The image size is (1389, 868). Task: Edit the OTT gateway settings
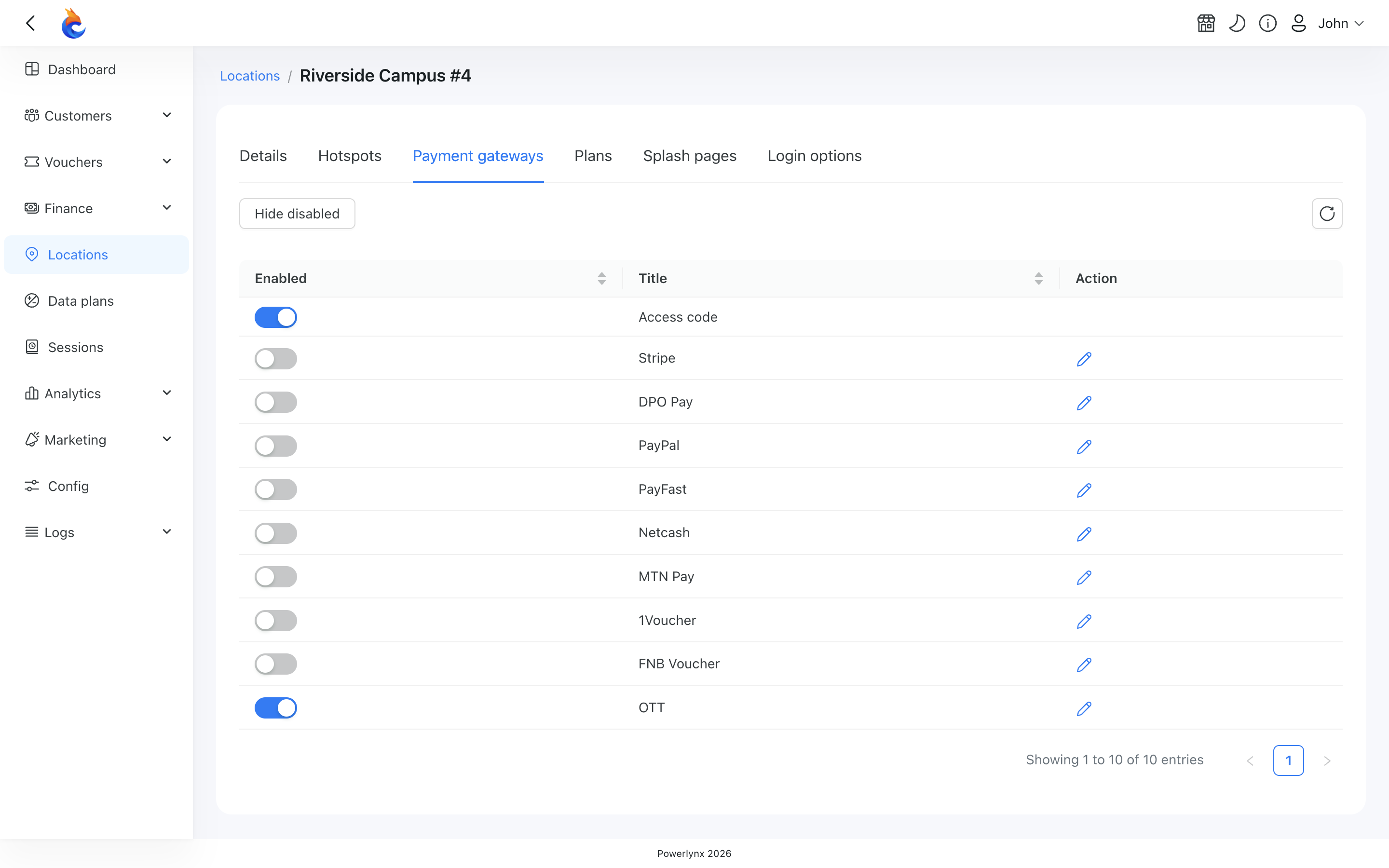coord(1084,708)
